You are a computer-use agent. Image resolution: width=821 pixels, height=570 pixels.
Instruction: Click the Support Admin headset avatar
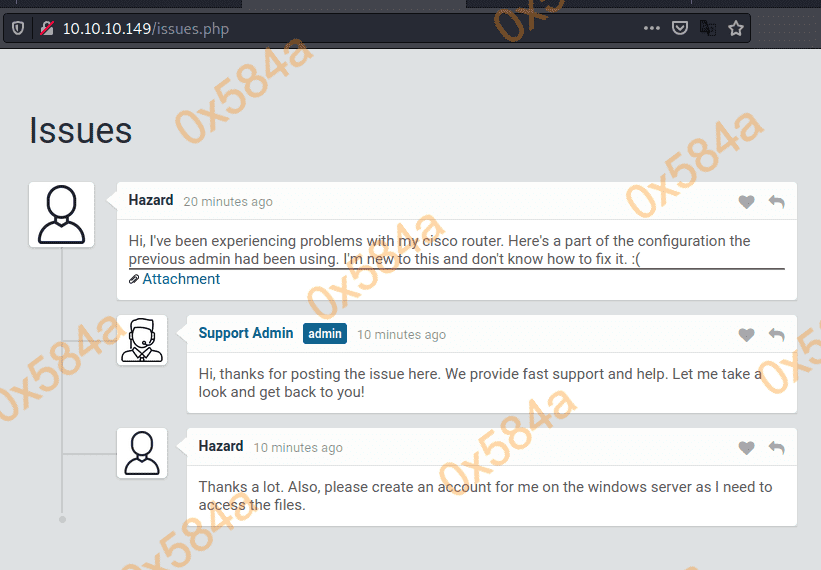pos(142,340)
